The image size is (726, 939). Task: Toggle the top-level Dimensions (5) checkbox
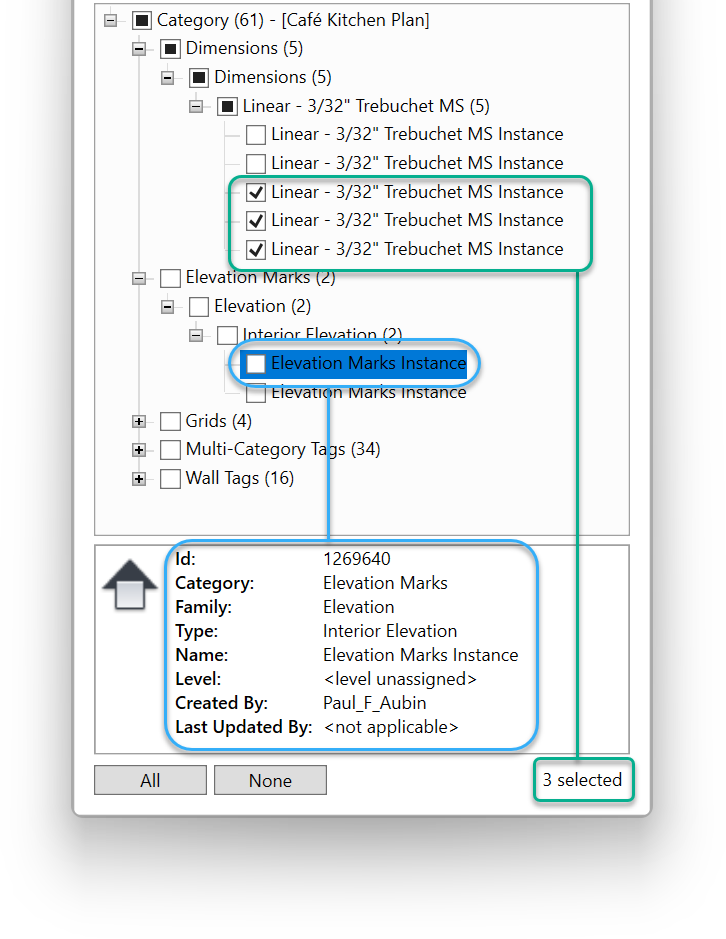point(171,49)
